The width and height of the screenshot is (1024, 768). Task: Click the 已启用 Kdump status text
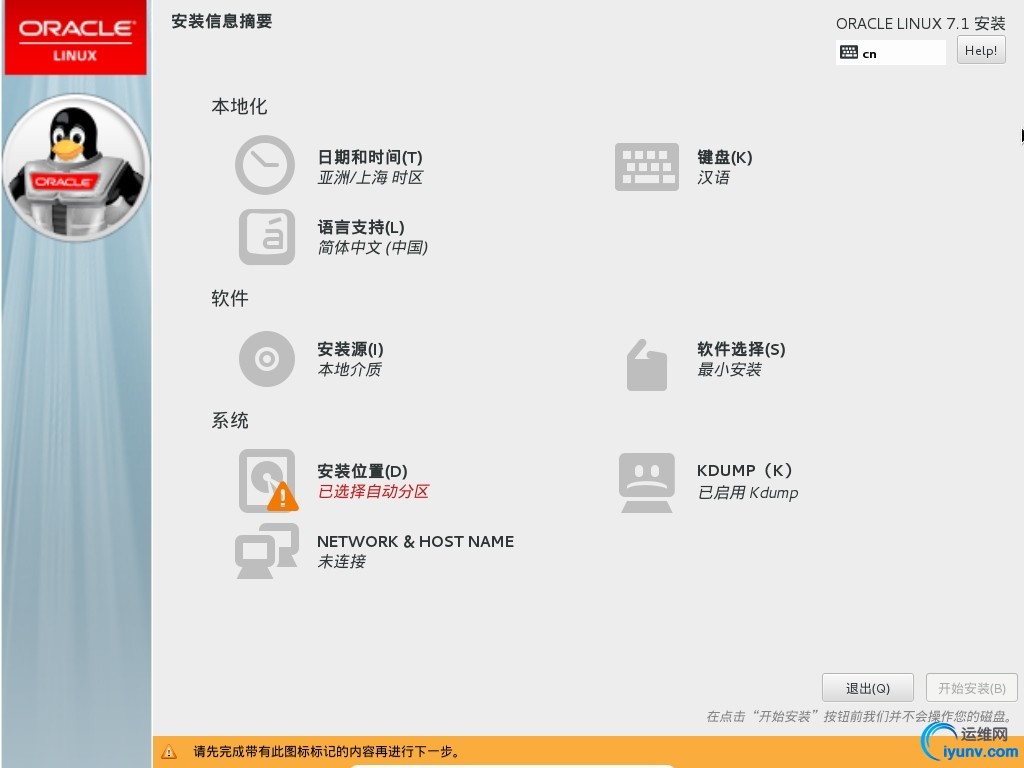pyautogui.click(x=748, y=492)
